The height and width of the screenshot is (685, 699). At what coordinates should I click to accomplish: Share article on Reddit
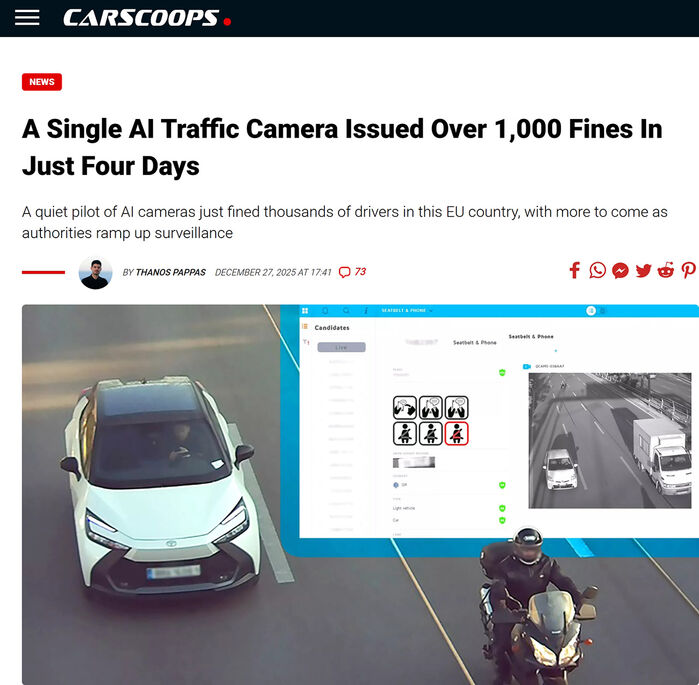pyautogui.click(x=666, y=270)
